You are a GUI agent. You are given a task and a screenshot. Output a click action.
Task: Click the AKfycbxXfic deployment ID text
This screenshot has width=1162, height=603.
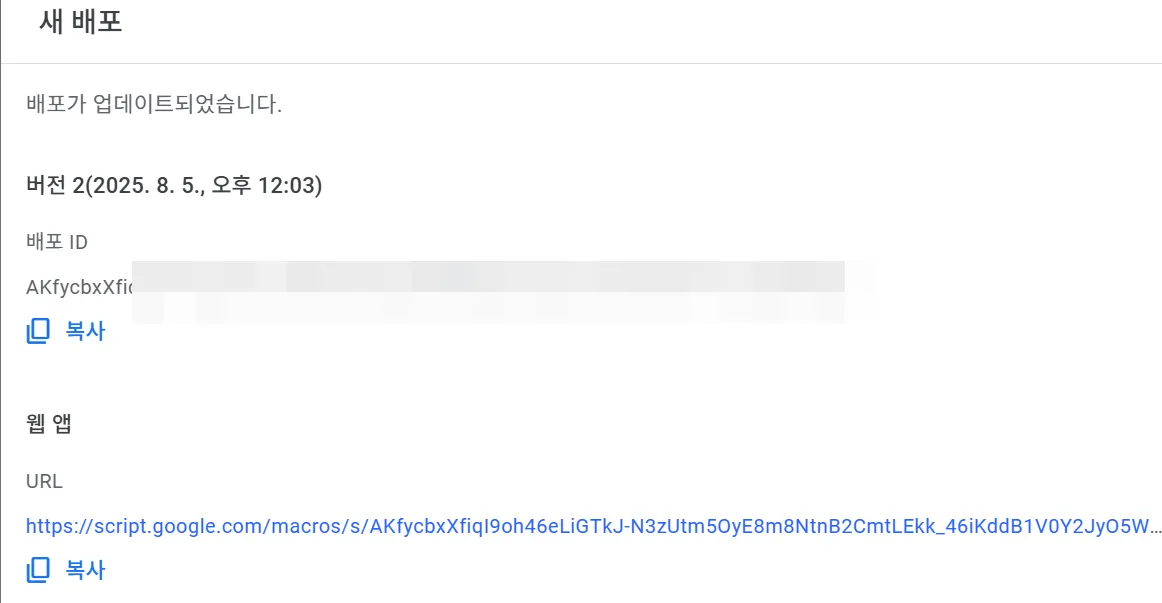(78, 287)
